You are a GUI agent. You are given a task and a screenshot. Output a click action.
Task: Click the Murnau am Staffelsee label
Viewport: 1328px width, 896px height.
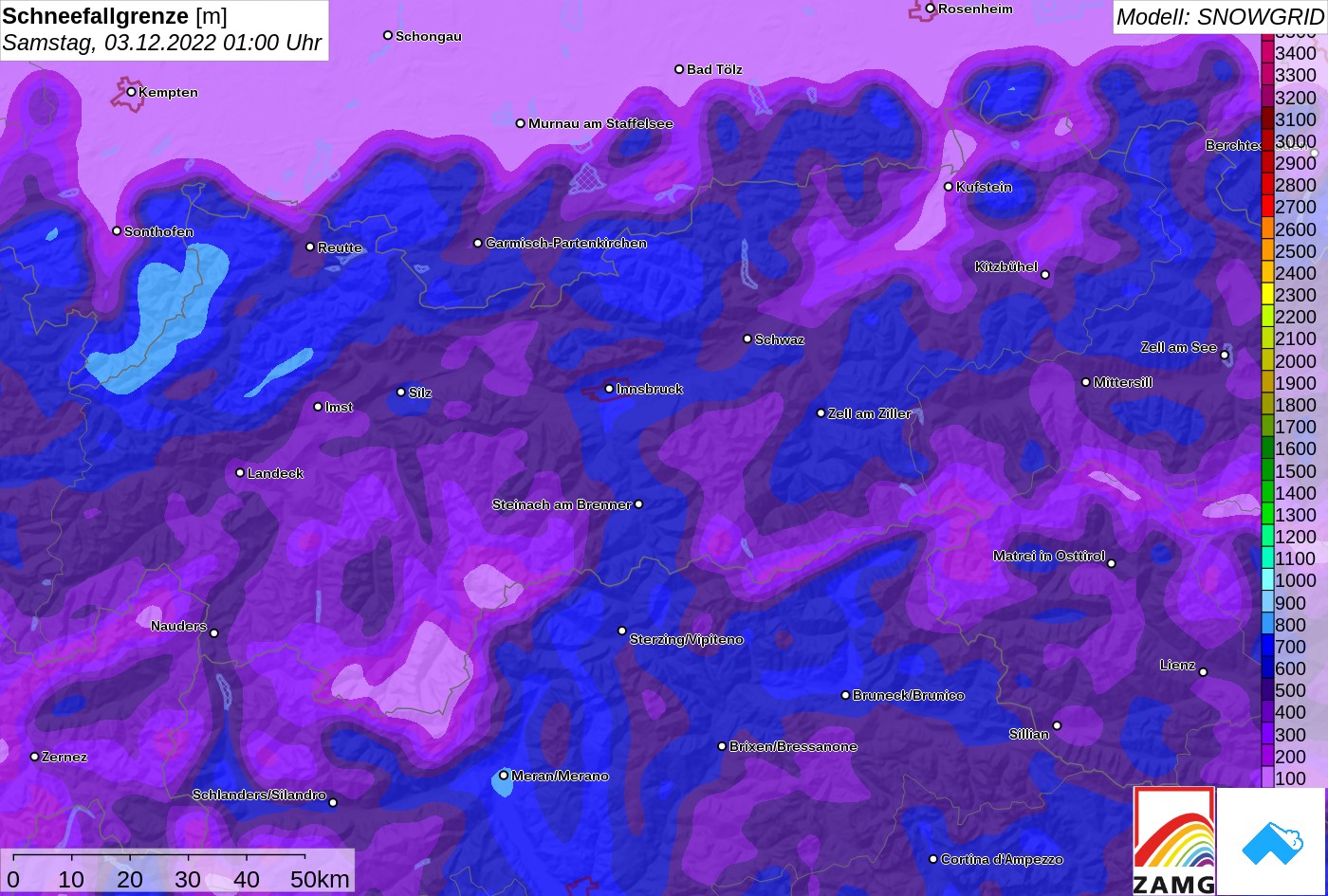pos(600,123)
